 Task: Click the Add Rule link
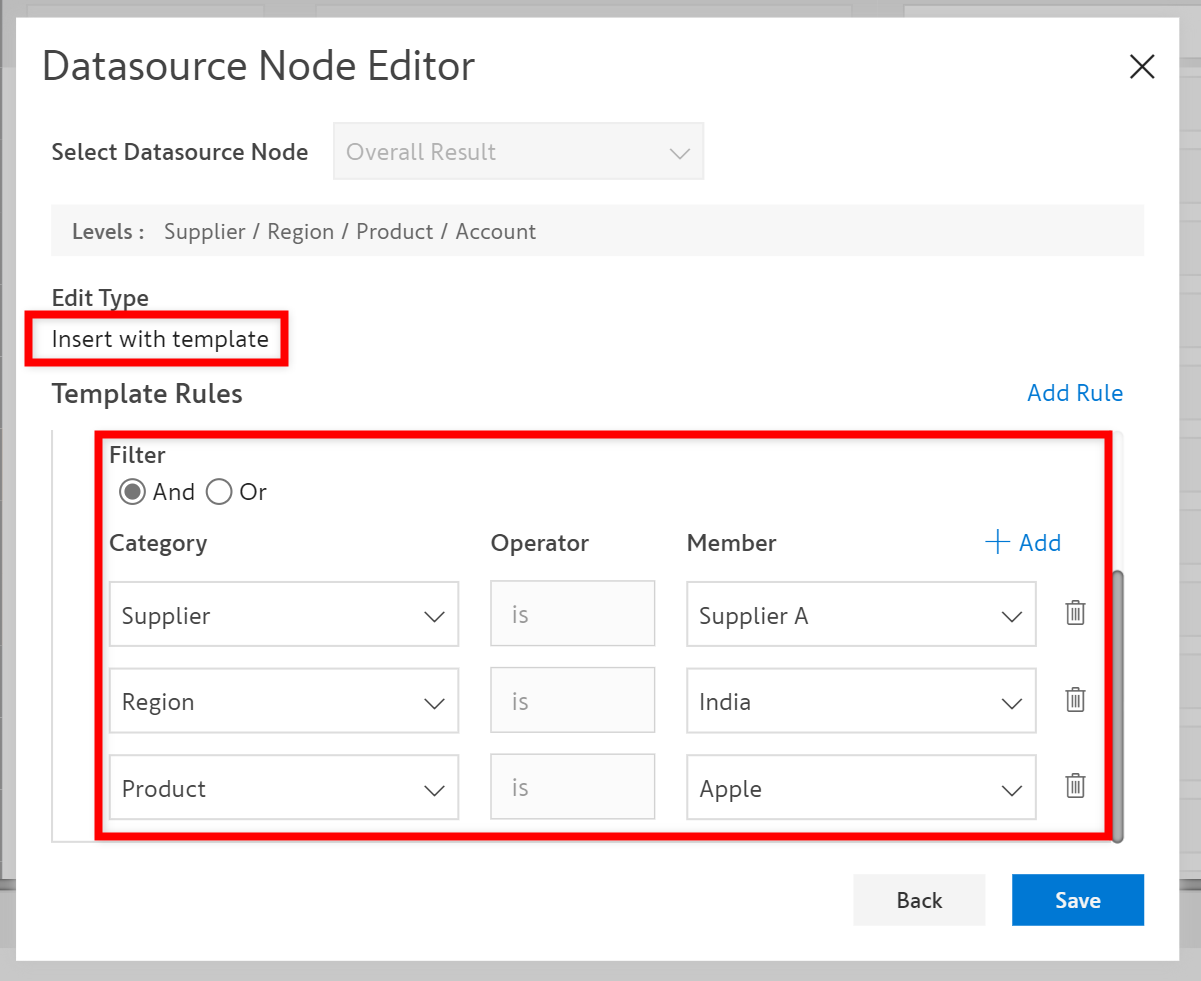[x=1074, y=393]
